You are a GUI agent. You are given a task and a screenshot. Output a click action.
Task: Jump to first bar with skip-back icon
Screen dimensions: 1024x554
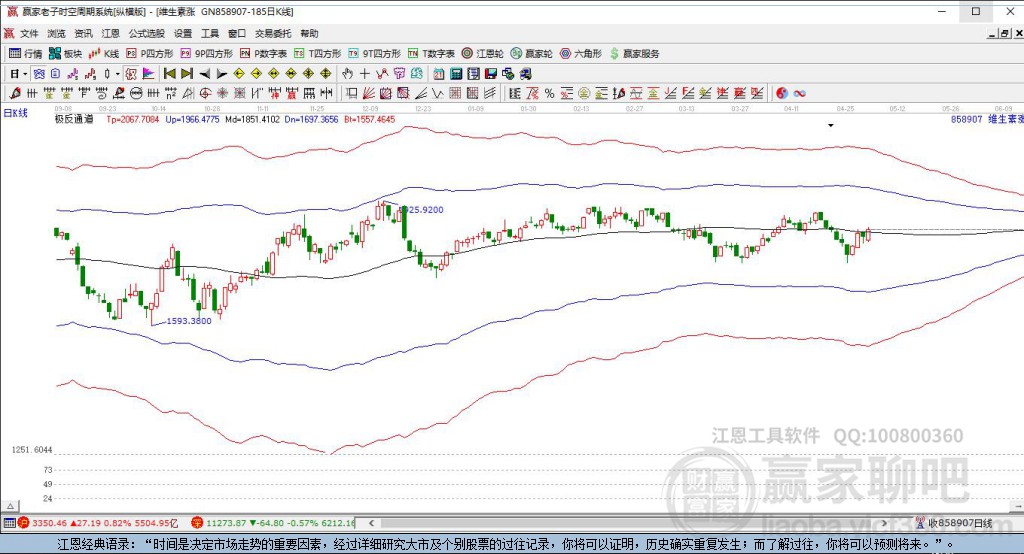pyautogui.click(x=169, y=74)
